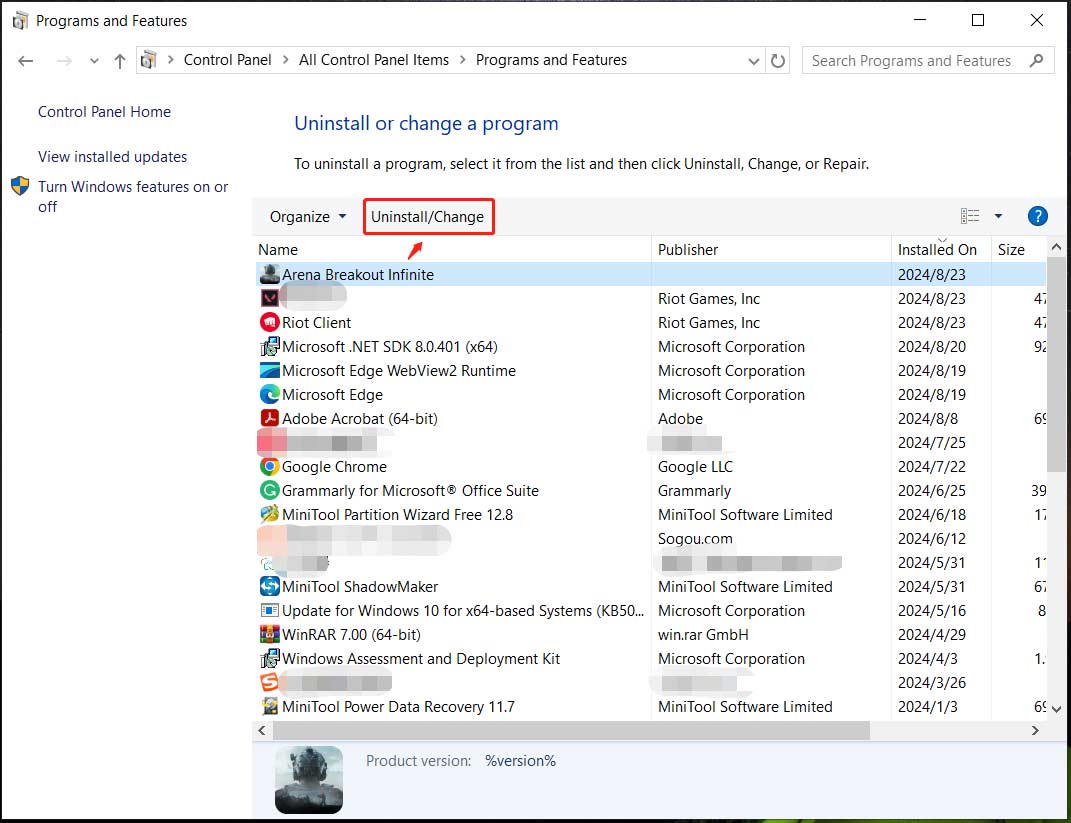
Task: Select Adobe Acrobat (64-bit) entry
Action: tap(359, 418)
